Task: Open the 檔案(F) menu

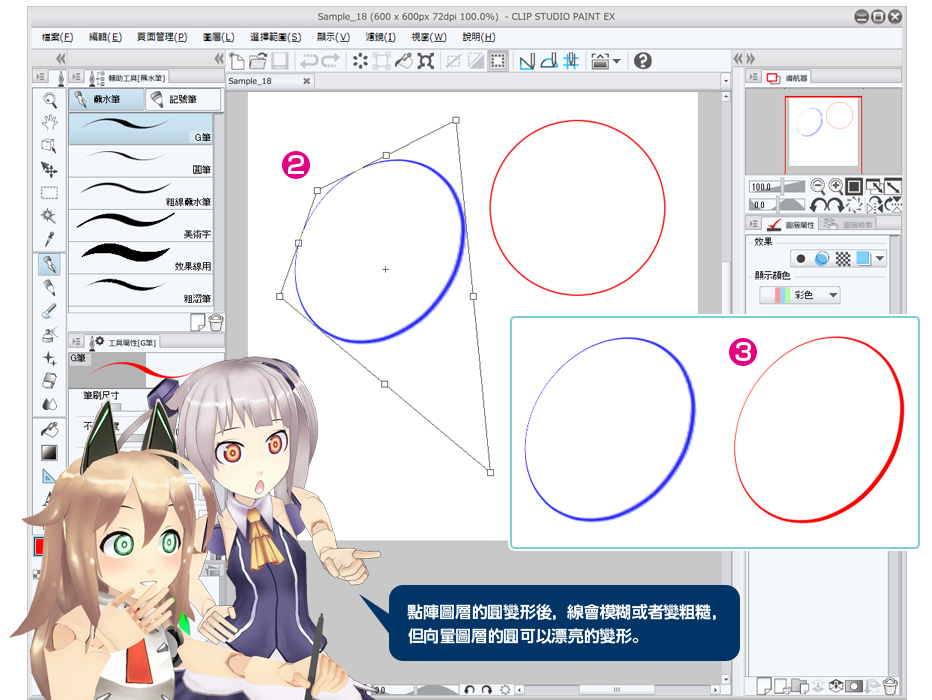Action: click(57, 37)
